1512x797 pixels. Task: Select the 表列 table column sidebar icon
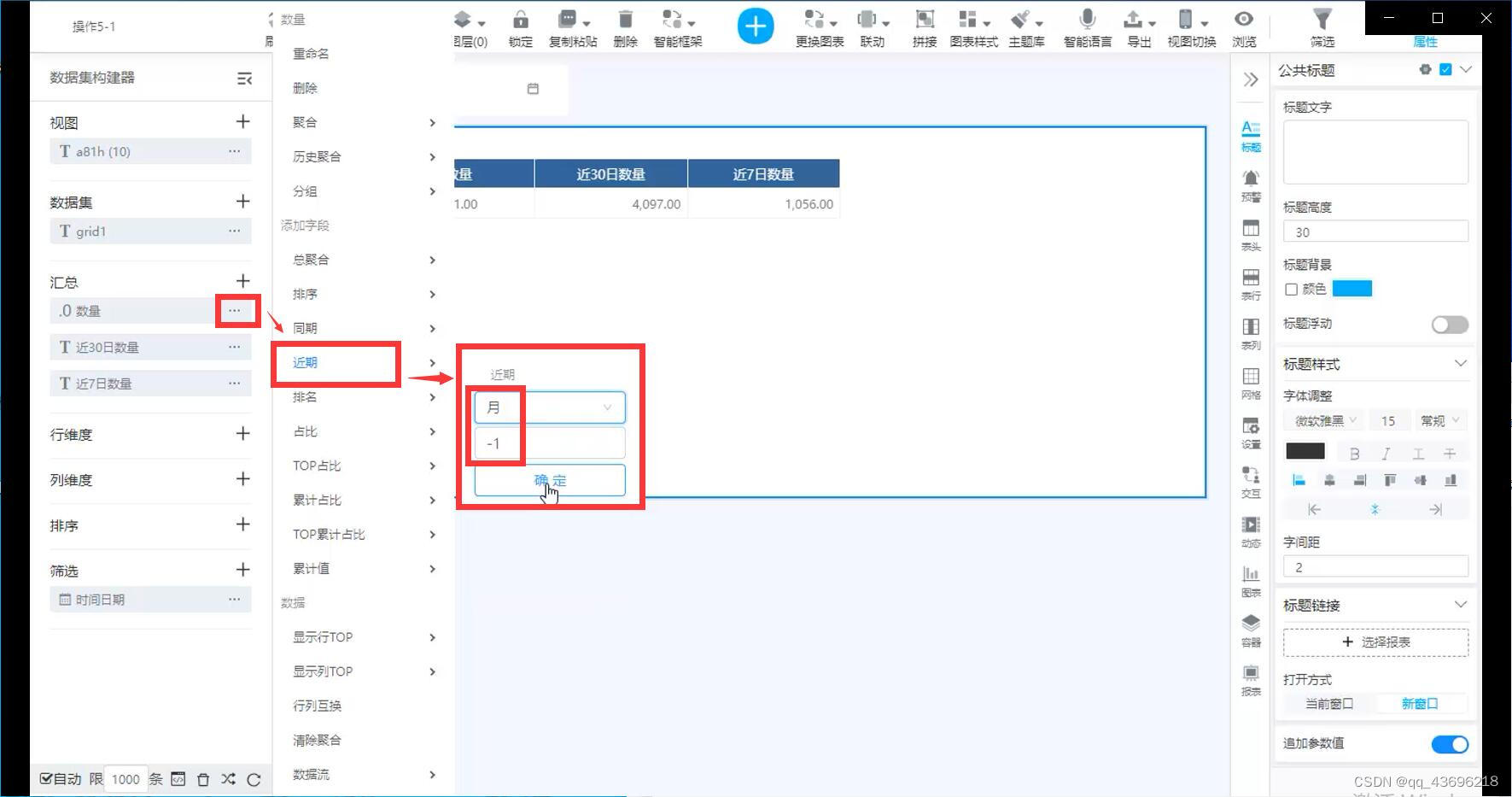pos(1251,334)
